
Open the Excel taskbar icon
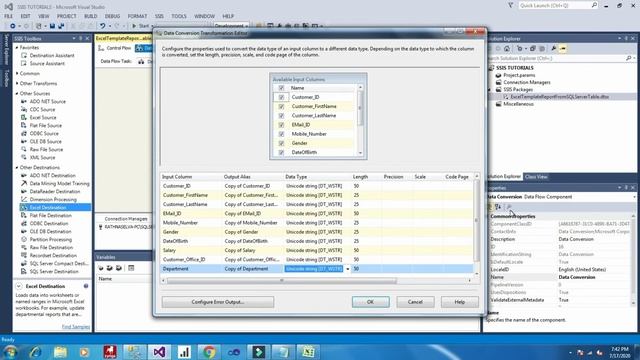(x=308, y=352)
